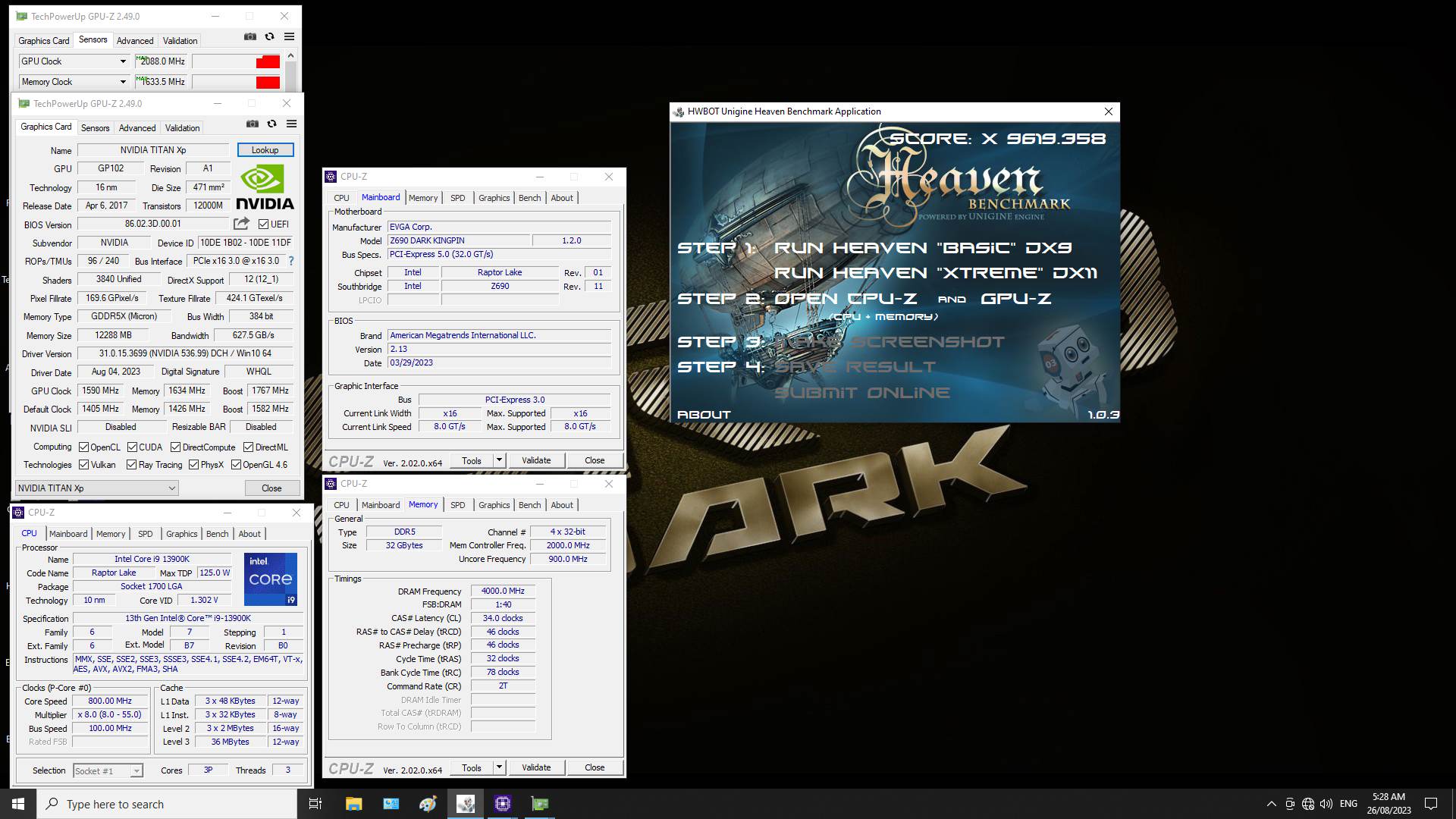Image resolution: width=1456 pixels, height=819 pixels.
Task: Click Validate in the CPU-Z Mainboard window
Action: (x=536, y=460)
